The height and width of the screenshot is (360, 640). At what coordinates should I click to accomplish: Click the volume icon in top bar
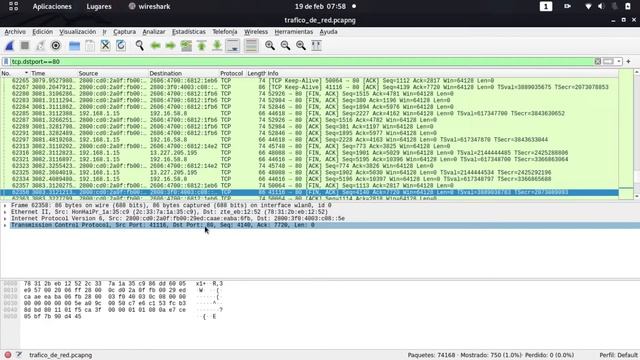[601, 7]
